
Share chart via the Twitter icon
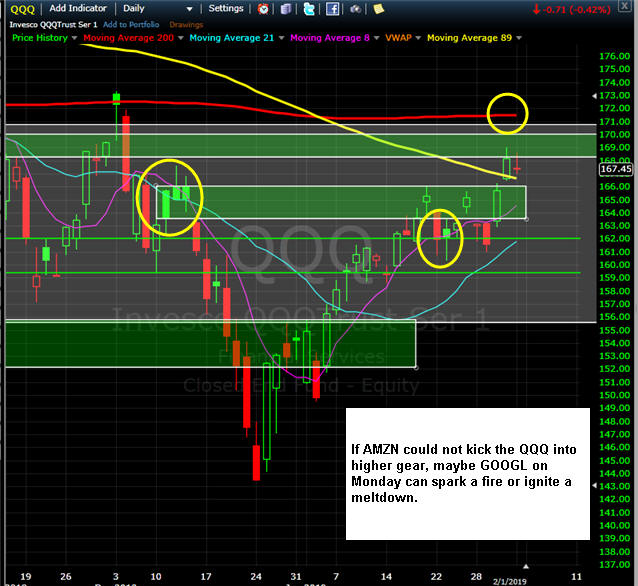tap(309, 9)
